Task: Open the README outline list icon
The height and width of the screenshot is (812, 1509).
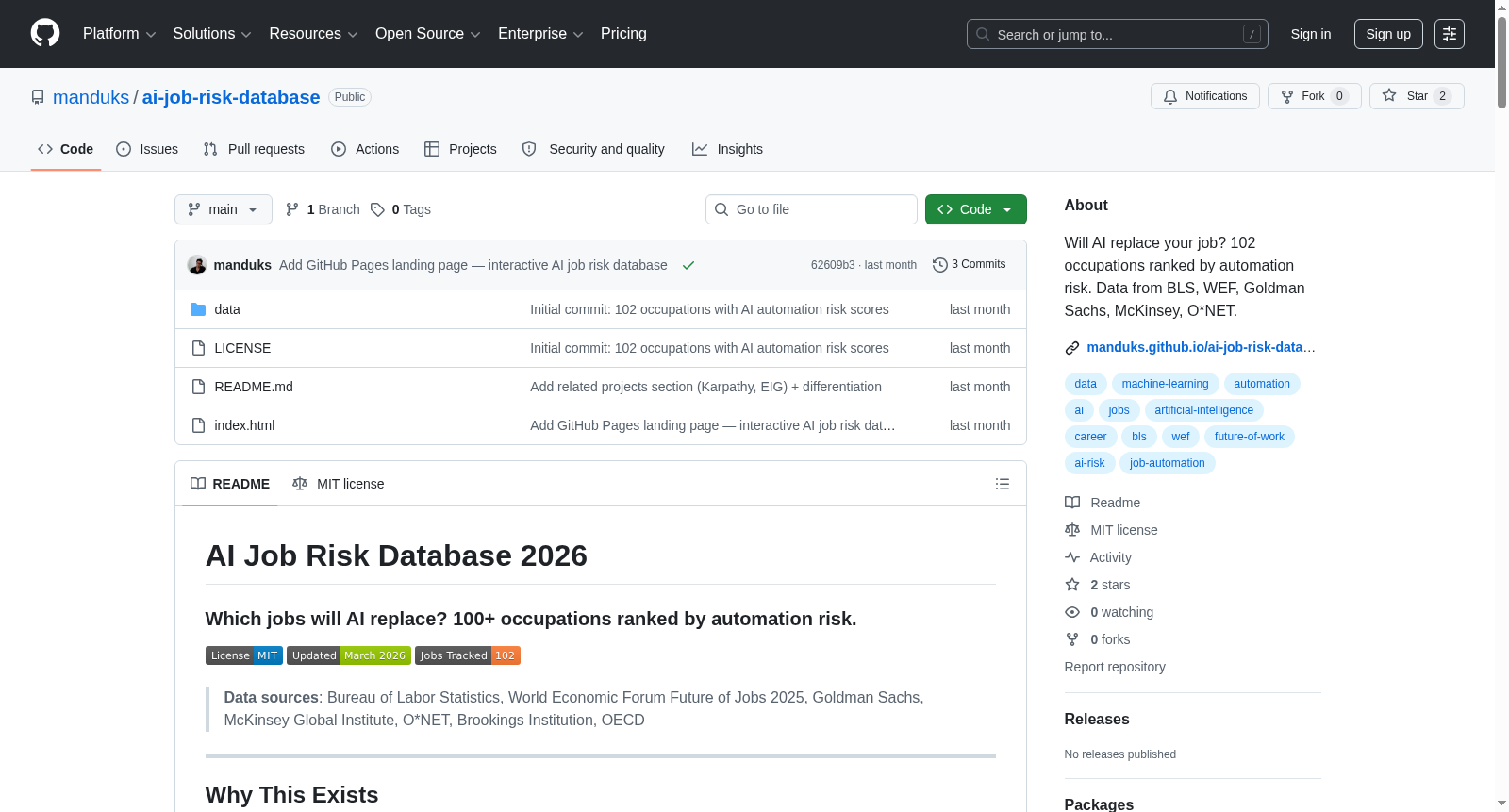Action: click(x=1003, y=484)
